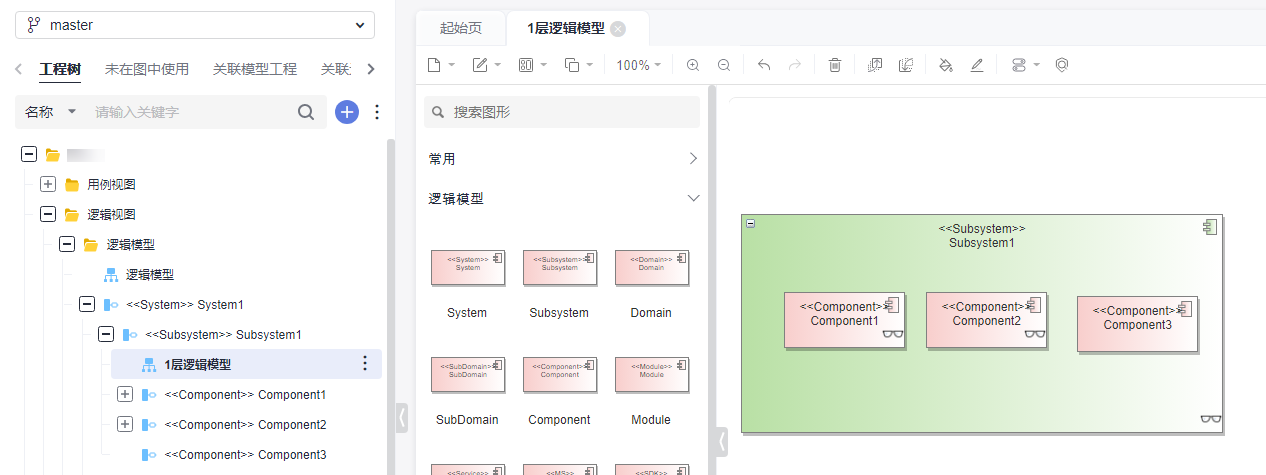Delete the selected element with trash icon

[835, 65]
